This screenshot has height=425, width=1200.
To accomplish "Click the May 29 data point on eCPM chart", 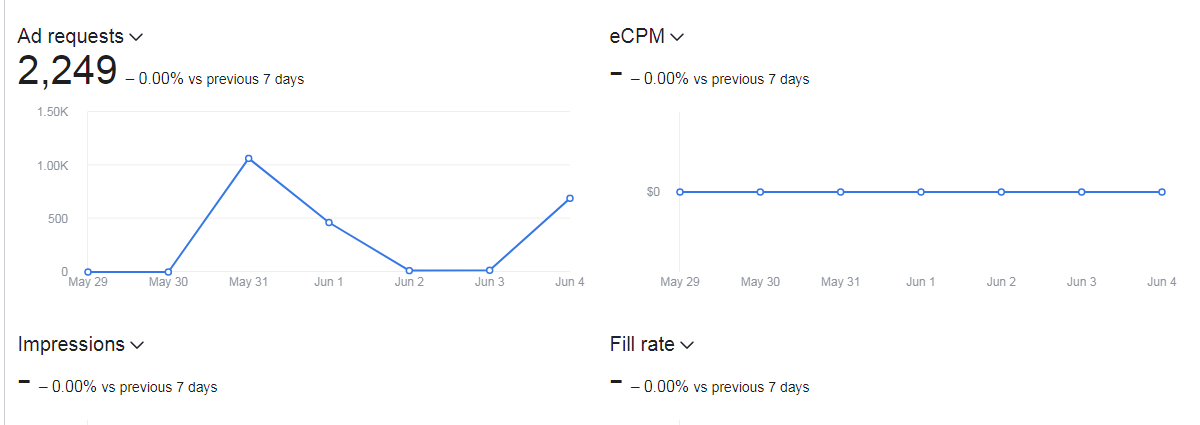I will click(680, 191).
